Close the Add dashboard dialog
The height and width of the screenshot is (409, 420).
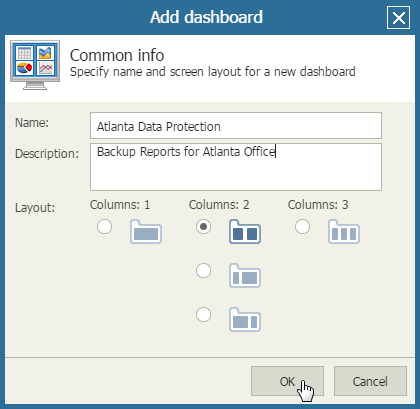click(x=399, y=18)
